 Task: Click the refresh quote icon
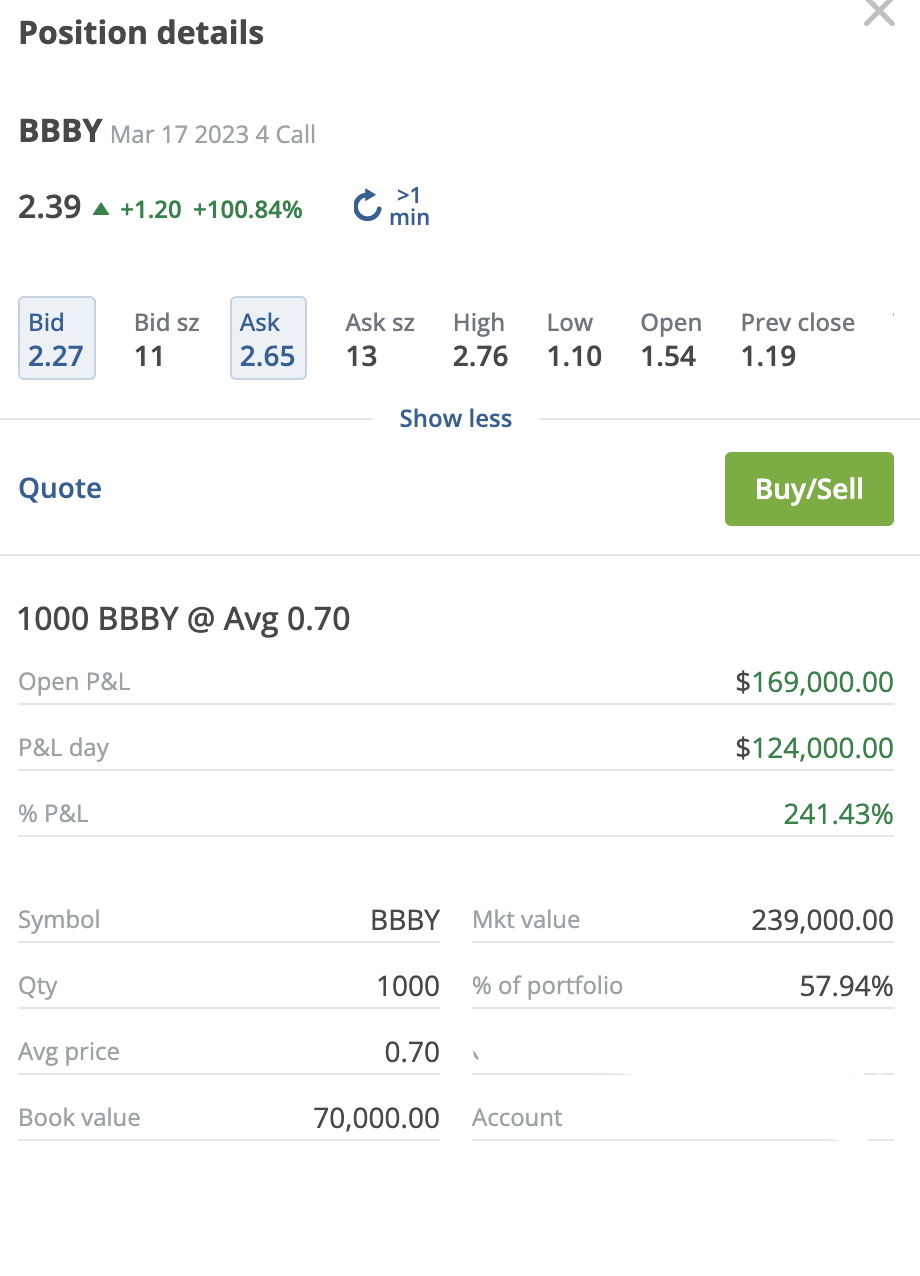tap(367, 206)
